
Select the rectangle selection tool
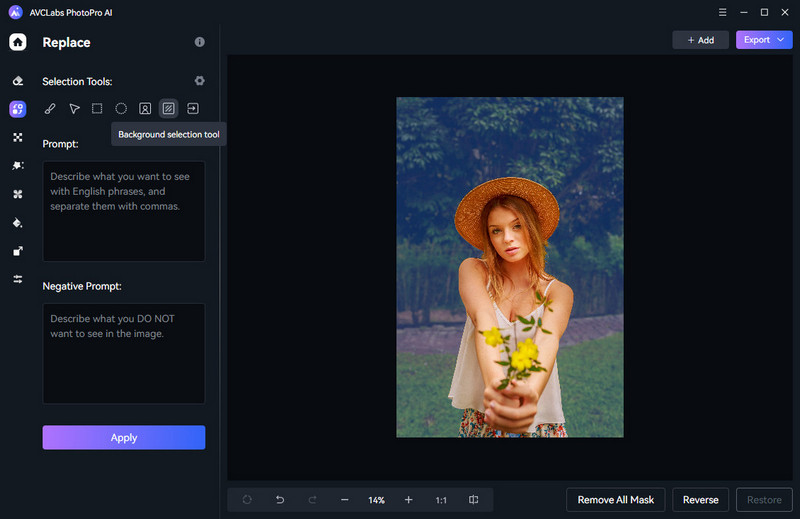pyautogui.click(x=97, y=108)
